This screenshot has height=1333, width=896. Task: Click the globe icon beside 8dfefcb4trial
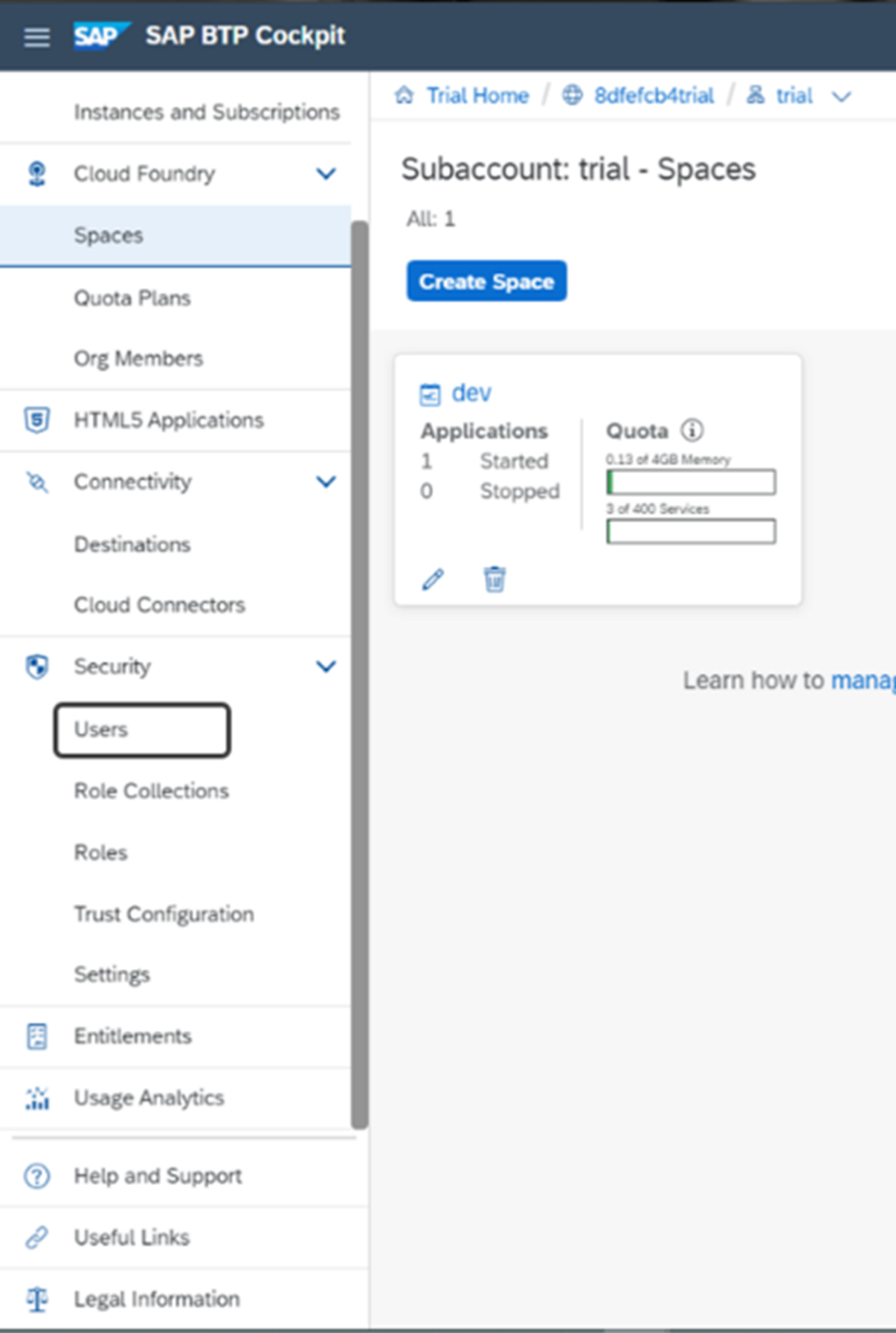click(572, 95)
